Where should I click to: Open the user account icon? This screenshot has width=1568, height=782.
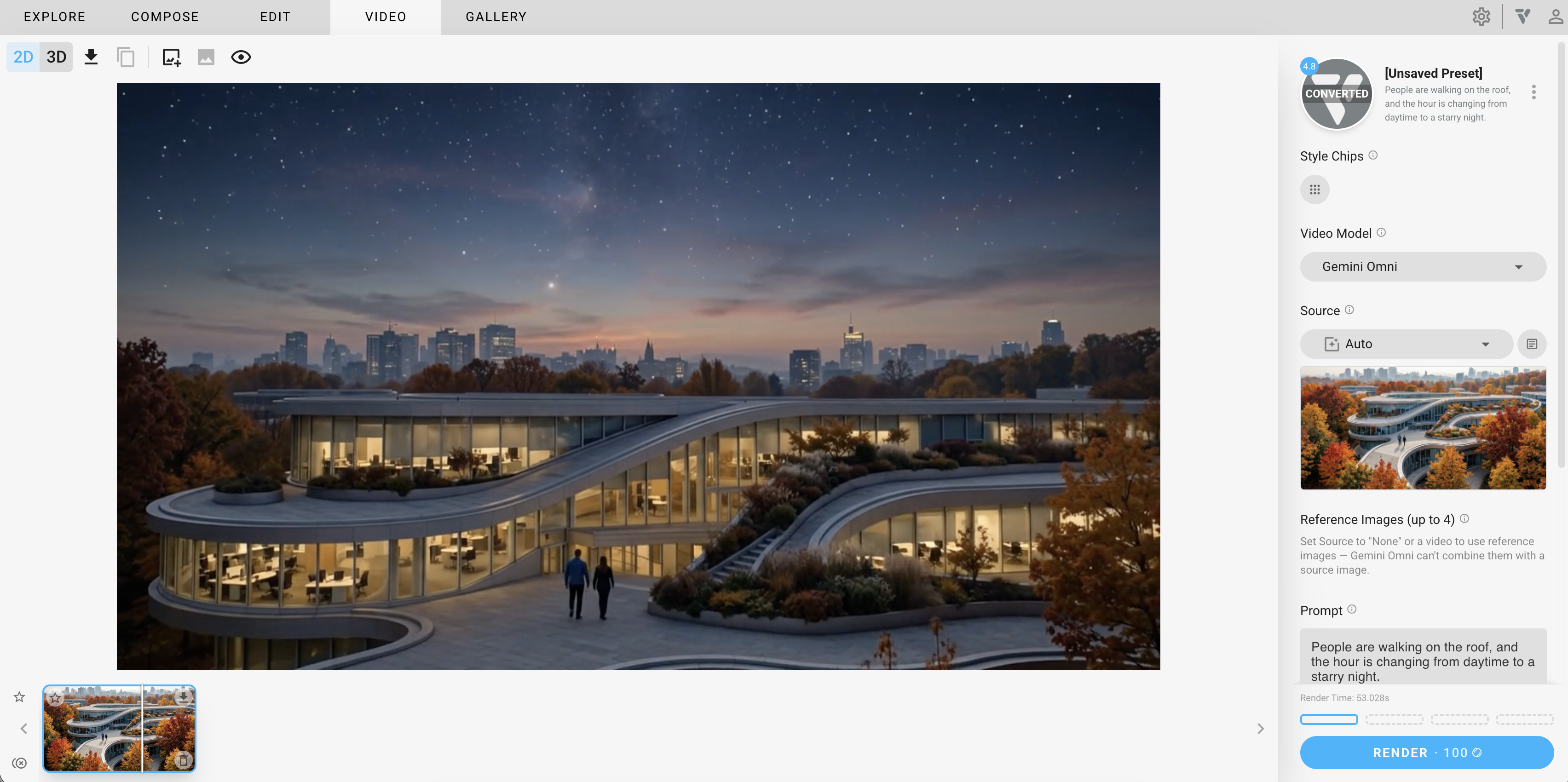click(x=1555, y=17)
